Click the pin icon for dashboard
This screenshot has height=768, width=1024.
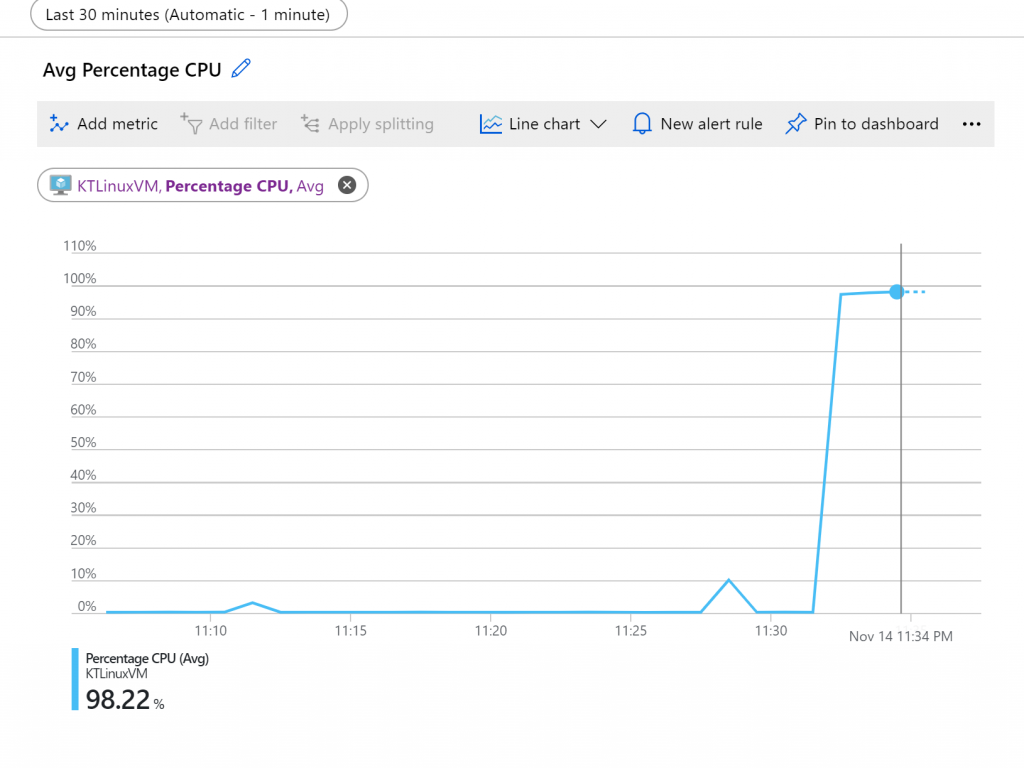click(x=796, y=124)
